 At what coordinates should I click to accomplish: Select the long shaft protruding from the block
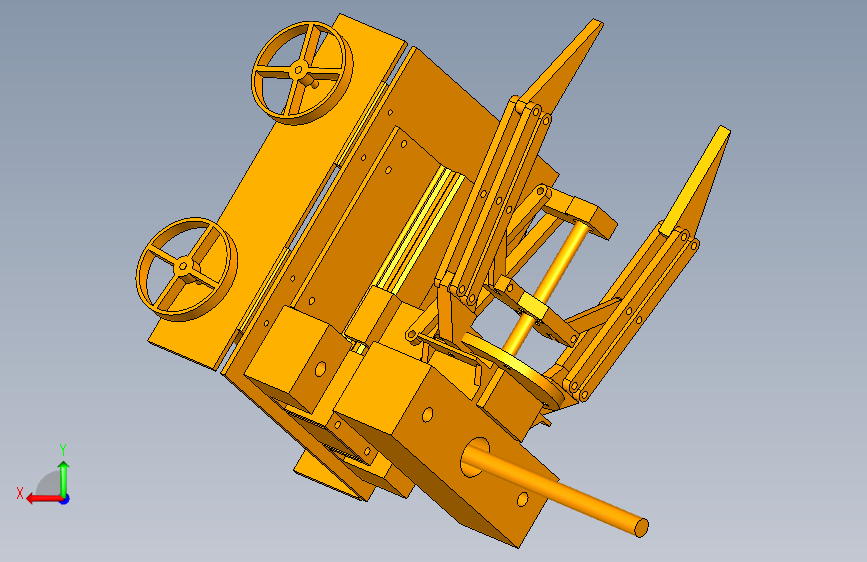tap(555, 486)
